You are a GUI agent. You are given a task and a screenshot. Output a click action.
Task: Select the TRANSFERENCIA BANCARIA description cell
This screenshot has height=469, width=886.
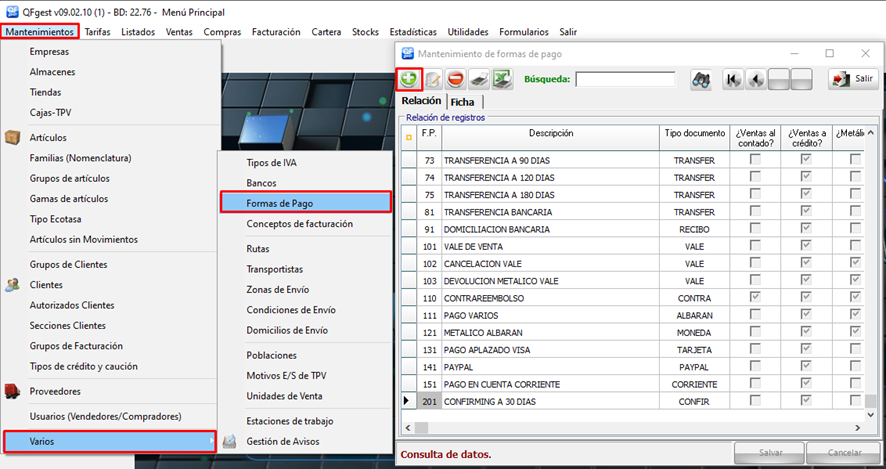[x=550, y=212]
